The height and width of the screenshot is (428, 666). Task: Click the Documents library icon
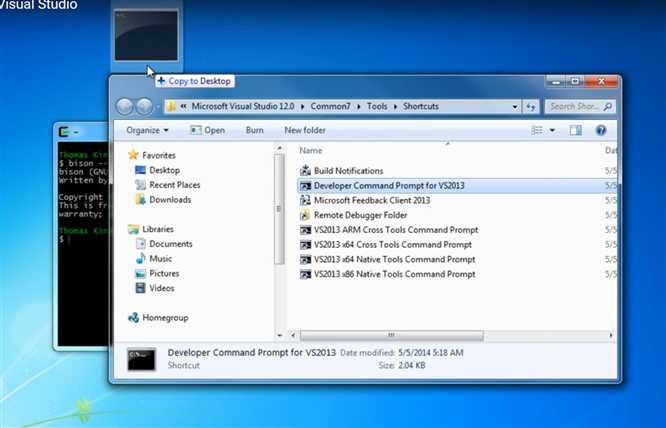141,244
